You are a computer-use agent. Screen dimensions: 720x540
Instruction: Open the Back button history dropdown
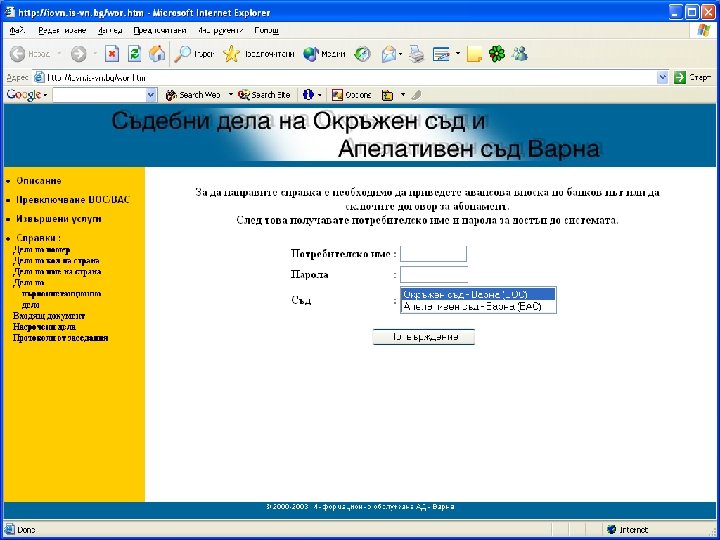(x=59, y=54)
